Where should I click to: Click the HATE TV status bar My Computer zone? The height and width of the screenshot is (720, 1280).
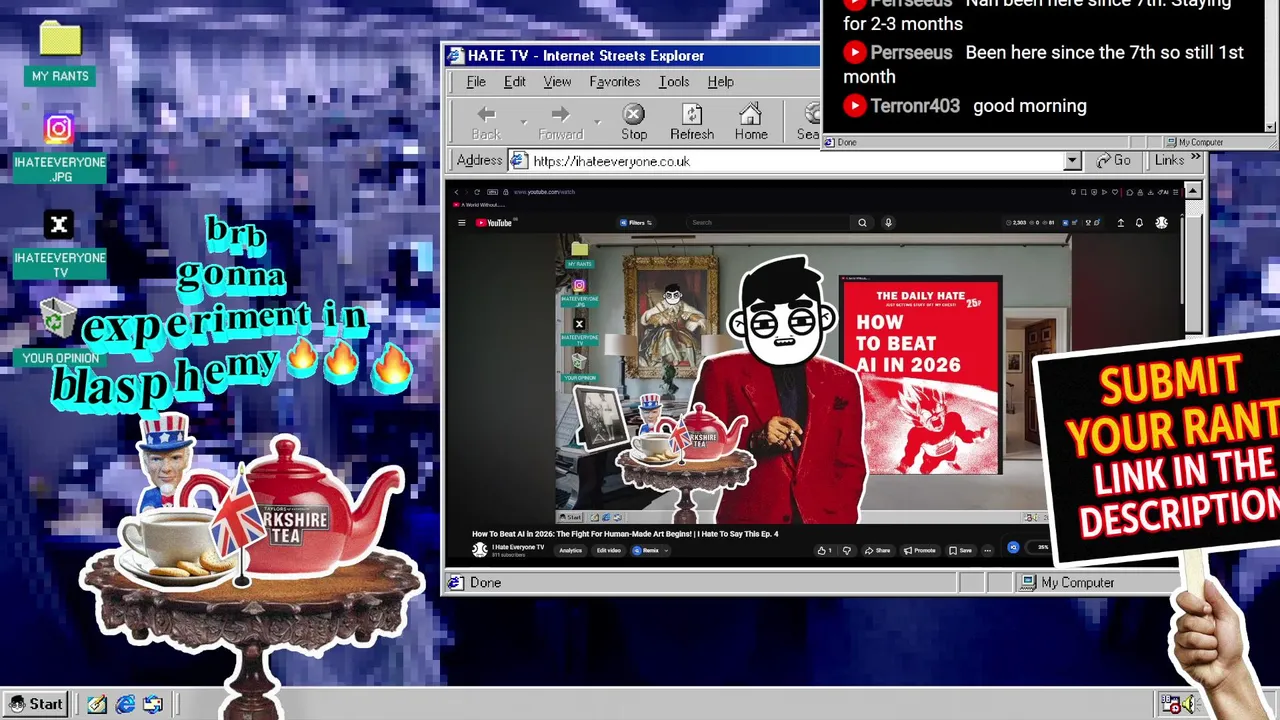[1096, 582]
